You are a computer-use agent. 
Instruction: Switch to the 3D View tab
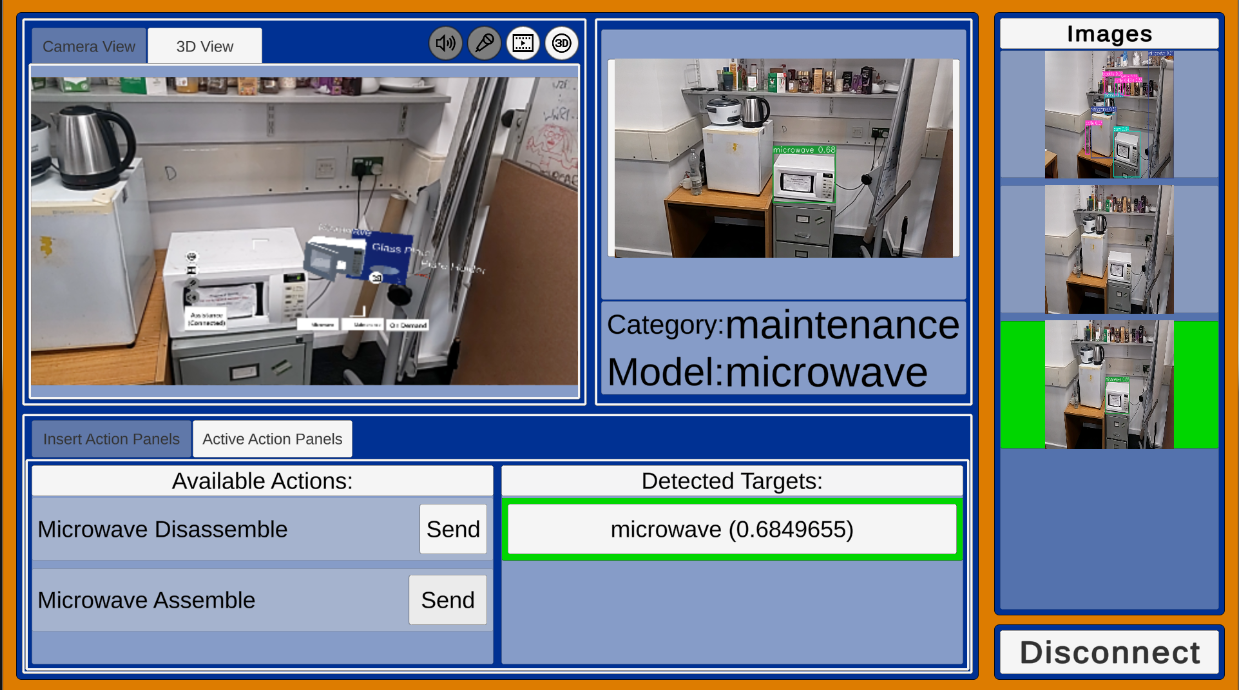coord(205,46)
